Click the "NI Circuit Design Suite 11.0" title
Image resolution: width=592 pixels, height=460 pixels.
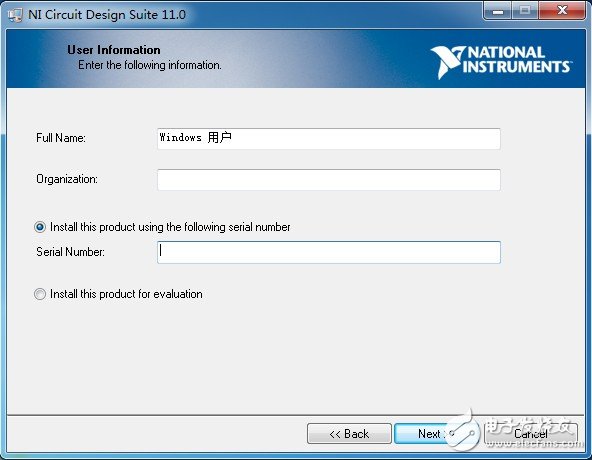(x=107, y=15)
